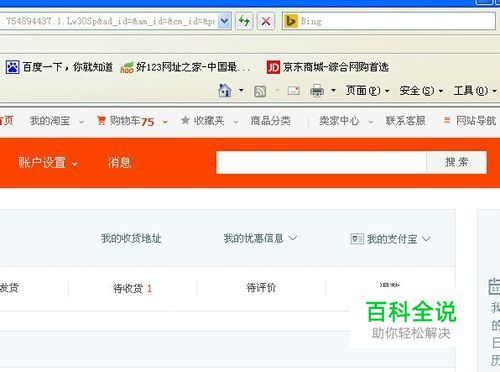Open 网站导航 menu

476,121
